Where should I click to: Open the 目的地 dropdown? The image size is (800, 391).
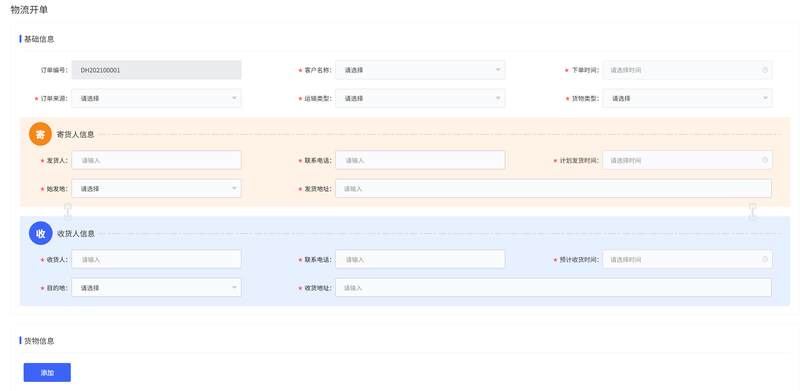pos(156,287)
